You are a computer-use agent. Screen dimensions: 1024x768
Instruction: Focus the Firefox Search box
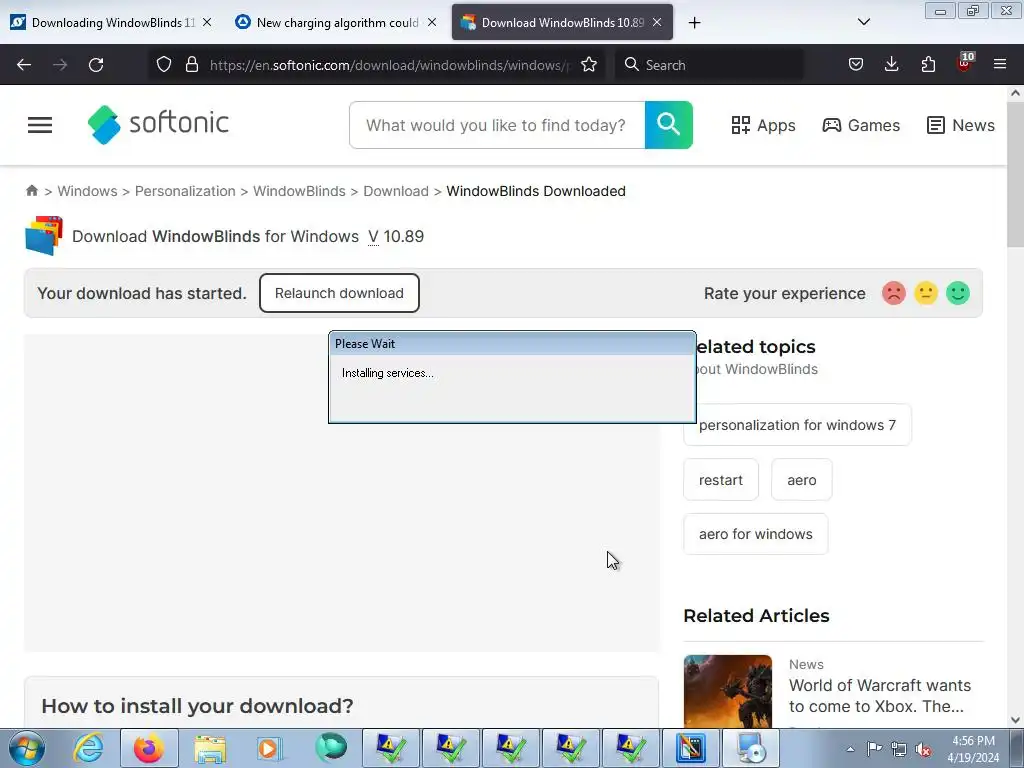coord(709,65)
